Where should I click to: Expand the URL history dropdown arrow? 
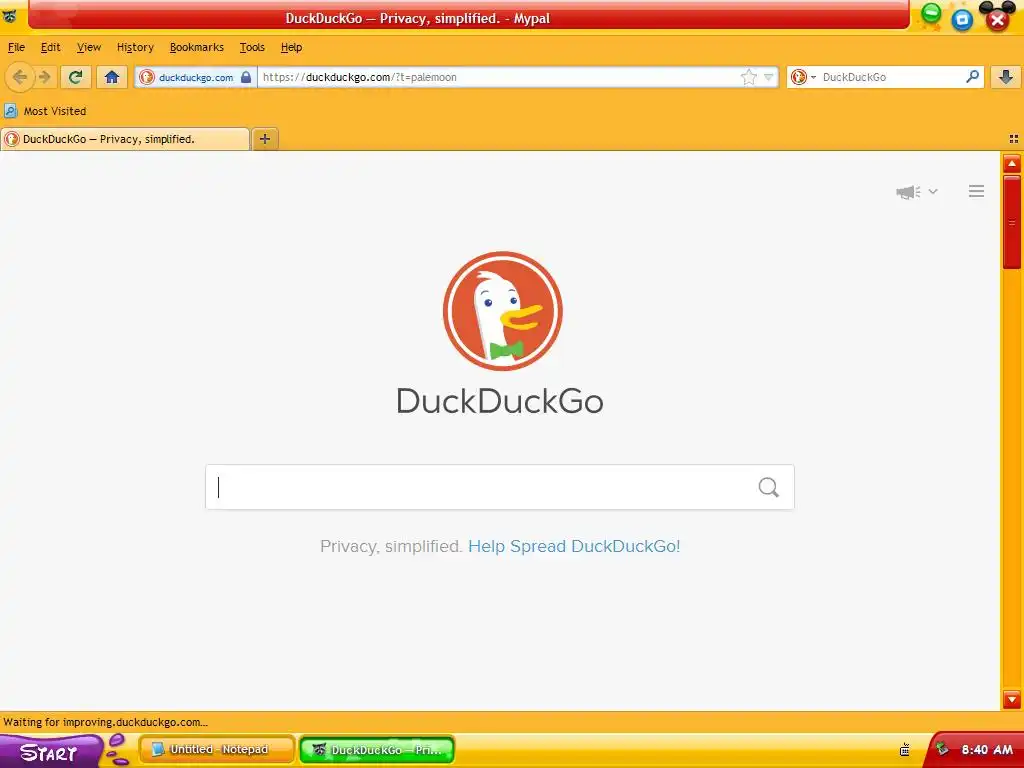tap(769, 77)
